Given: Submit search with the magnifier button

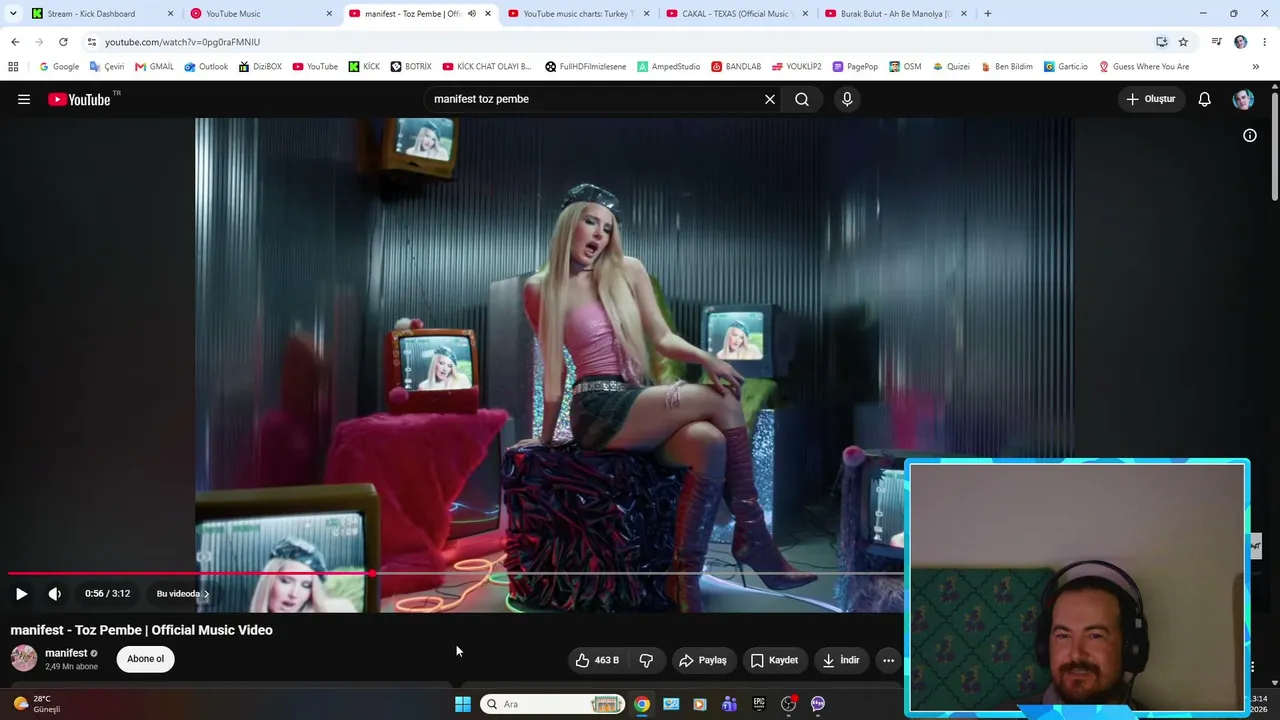Looking at the screenshot, I should click(802, 99).
